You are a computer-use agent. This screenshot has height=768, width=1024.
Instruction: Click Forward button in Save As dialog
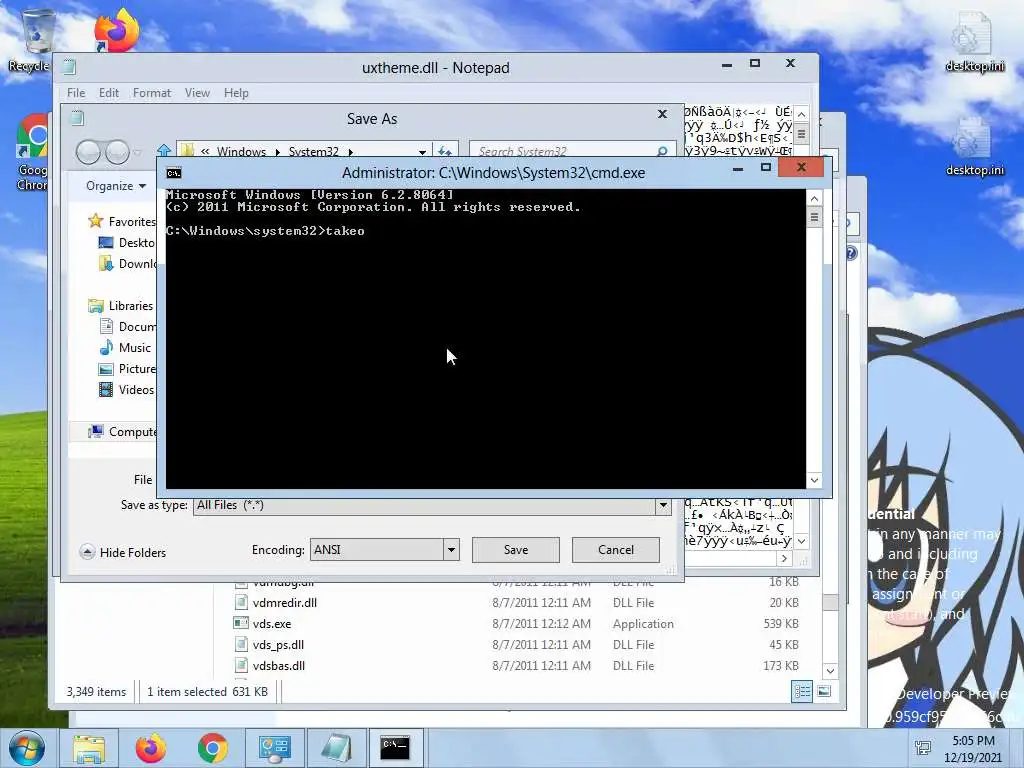click(117, 152)
